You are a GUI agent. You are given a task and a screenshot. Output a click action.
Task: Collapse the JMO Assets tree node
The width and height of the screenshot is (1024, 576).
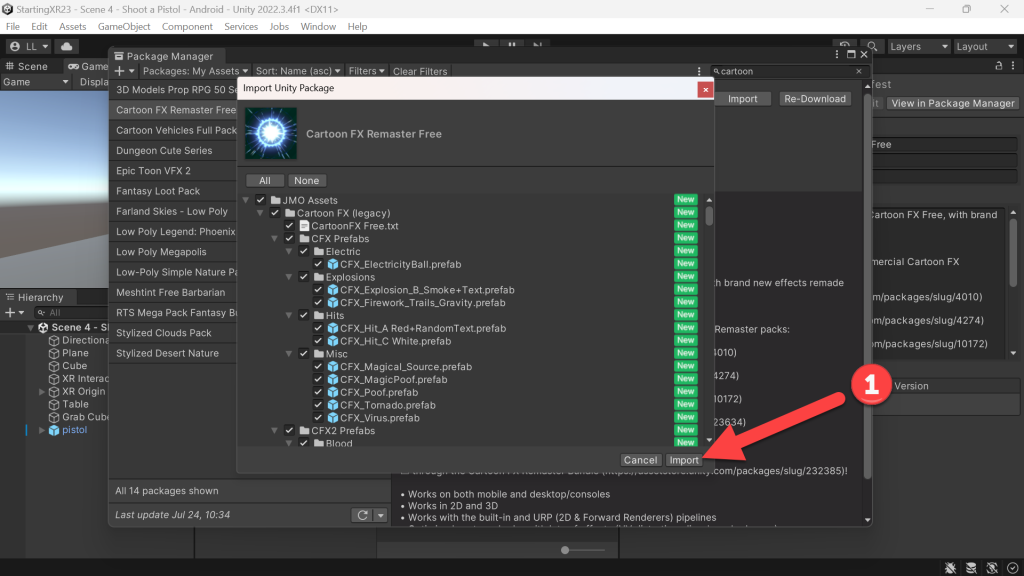246,200
